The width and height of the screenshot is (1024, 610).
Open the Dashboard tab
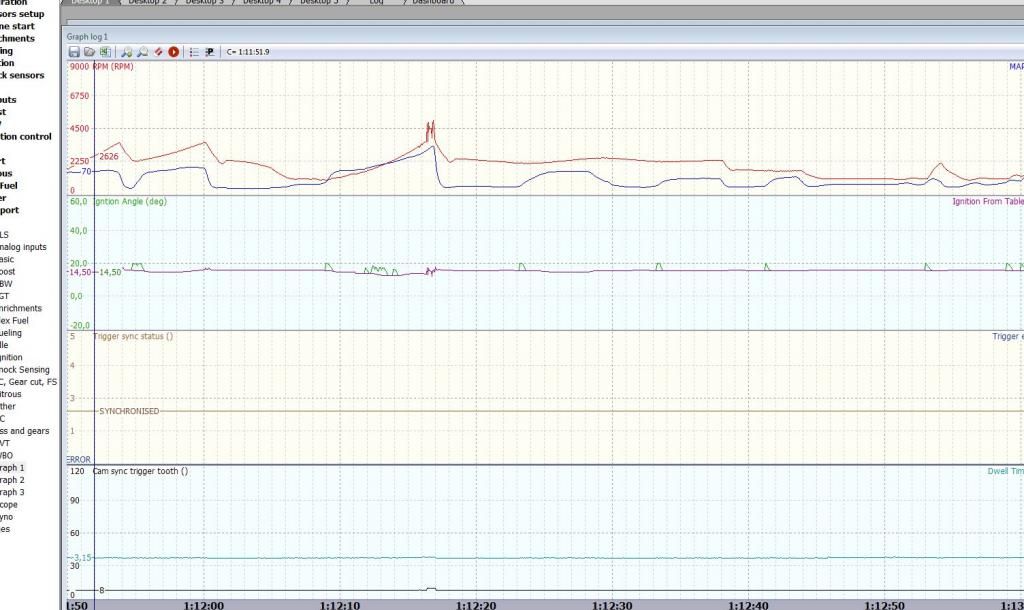tap(433, 3)
